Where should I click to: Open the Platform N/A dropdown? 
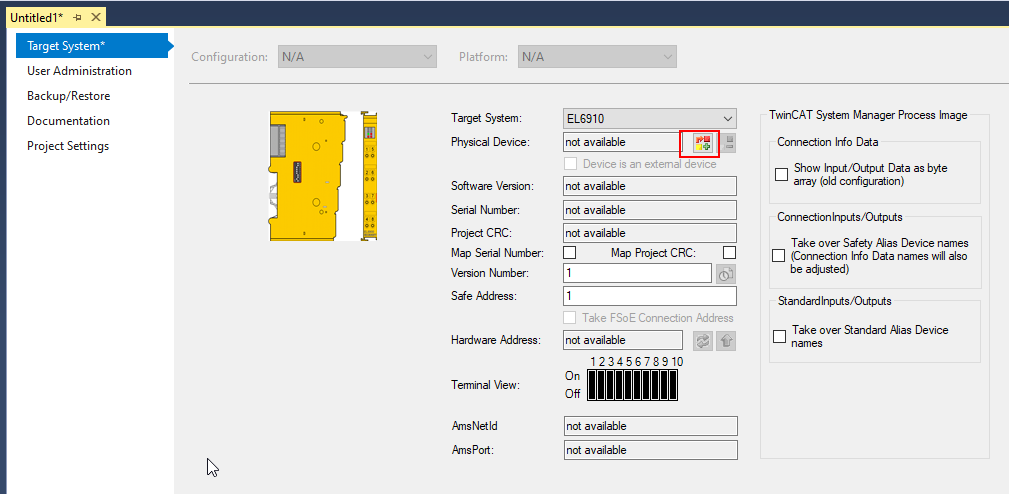tap(597, 57)
